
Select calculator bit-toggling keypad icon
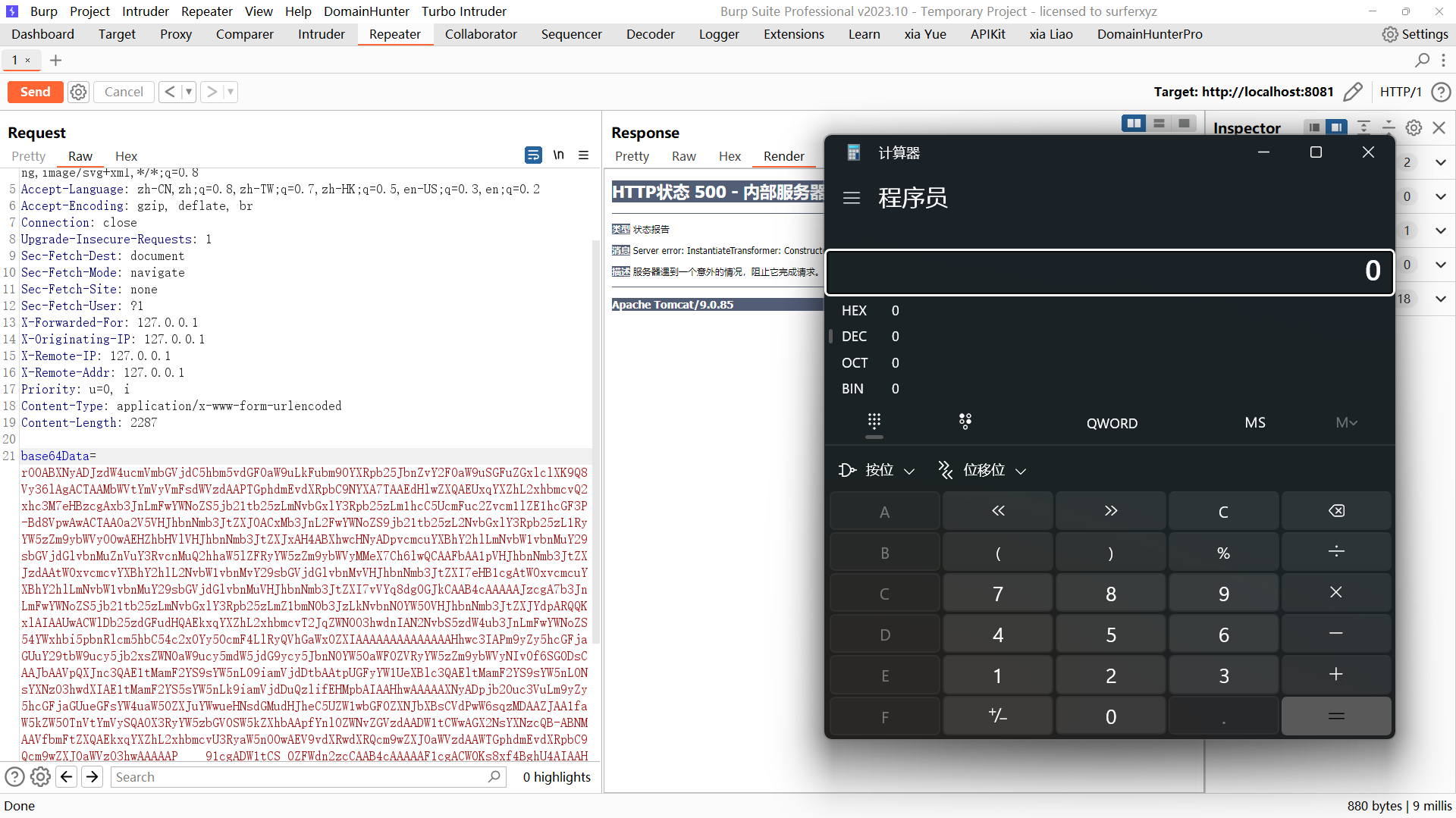tap(965, 422)
